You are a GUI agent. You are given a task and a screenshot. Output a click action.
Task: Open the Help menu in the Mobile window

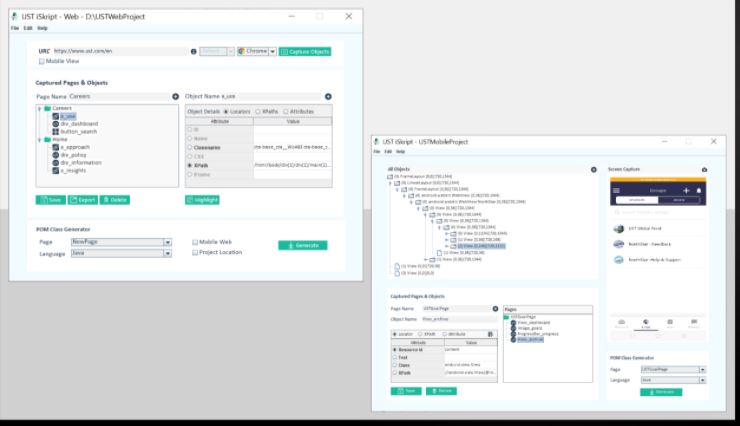click(x=400, y=152)
